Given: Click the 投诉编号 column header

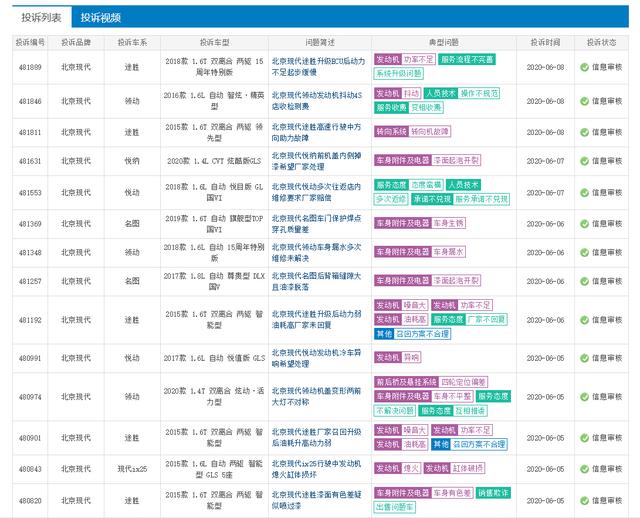Looking at the screenshot, I should pos(30,42).
